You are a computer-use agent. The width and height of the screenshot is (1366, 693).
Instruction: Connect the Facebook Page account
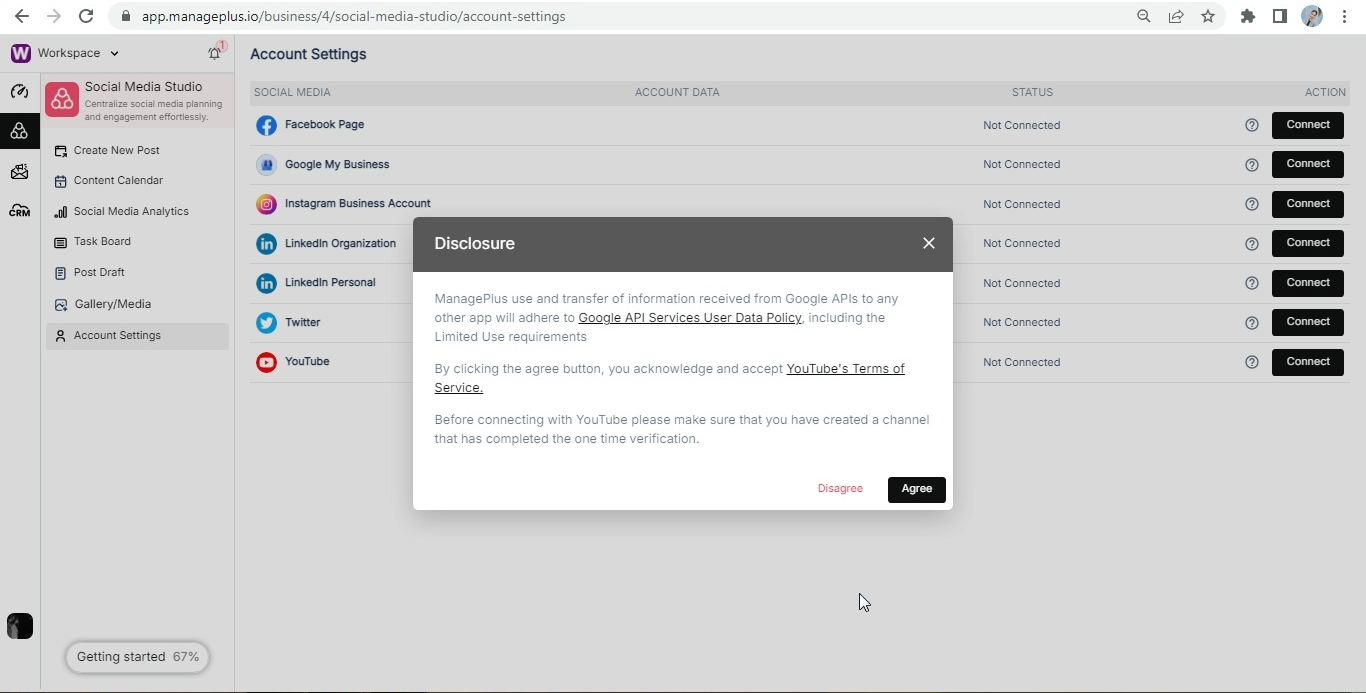1308,125
